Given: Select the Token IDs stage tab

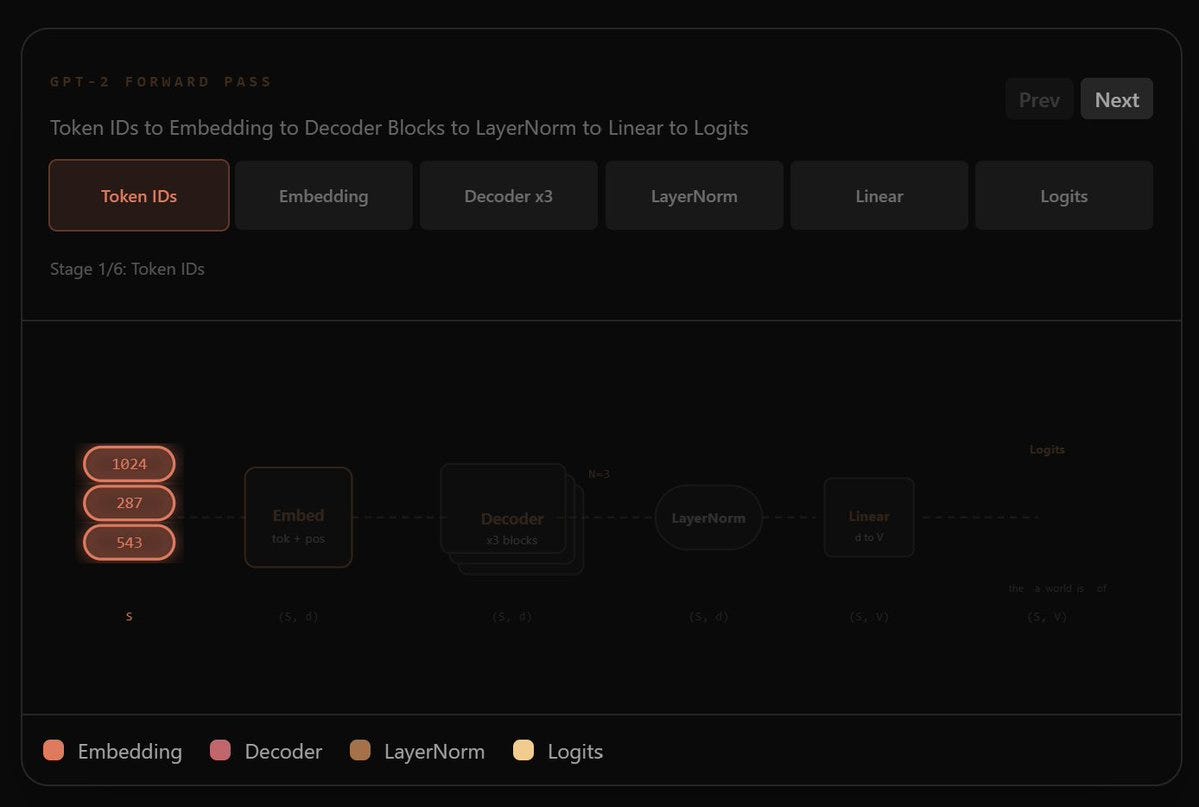Looking at the screenshot, I should click(139, 196).
